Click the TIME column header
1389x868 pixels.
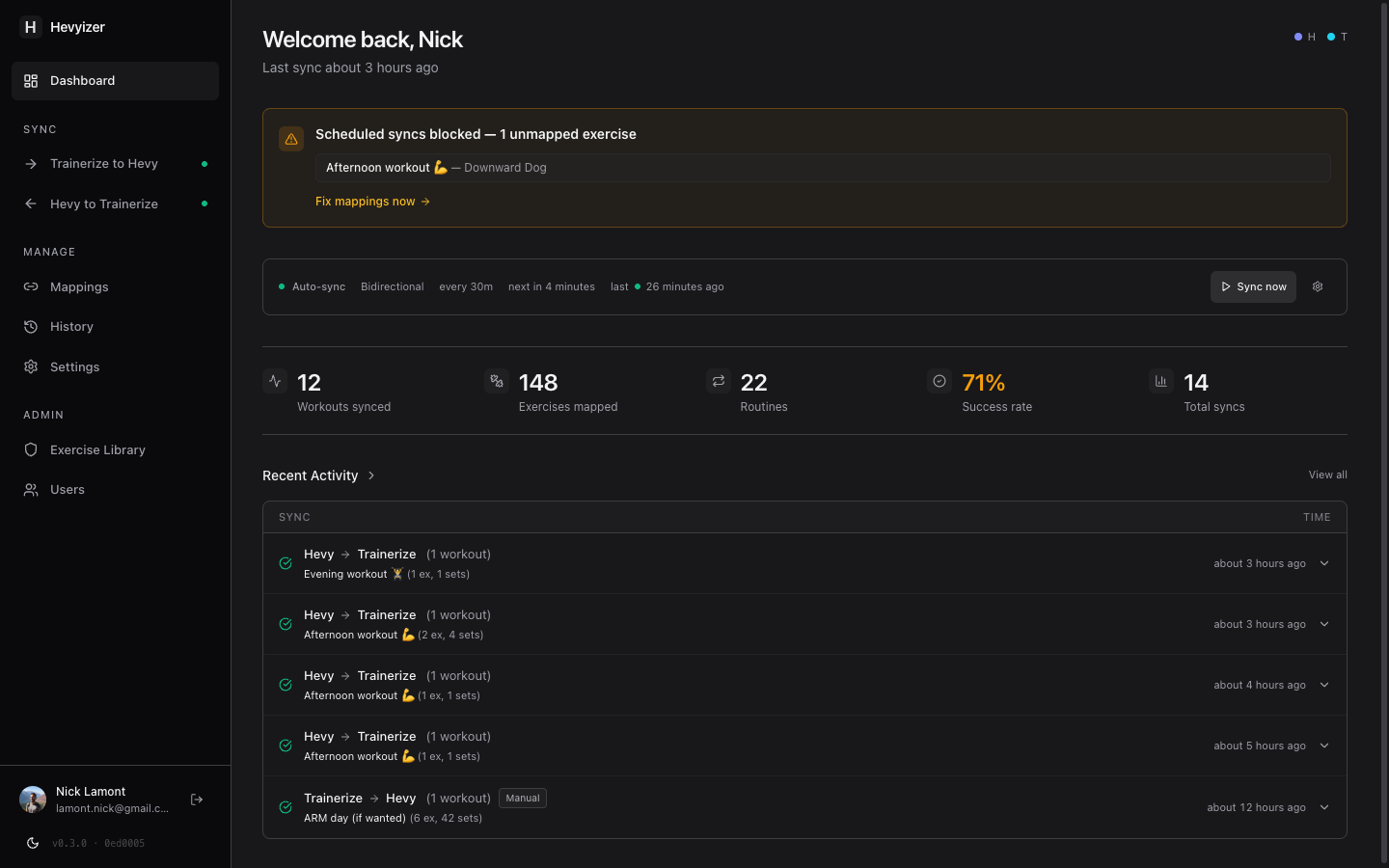(1317, 517)
